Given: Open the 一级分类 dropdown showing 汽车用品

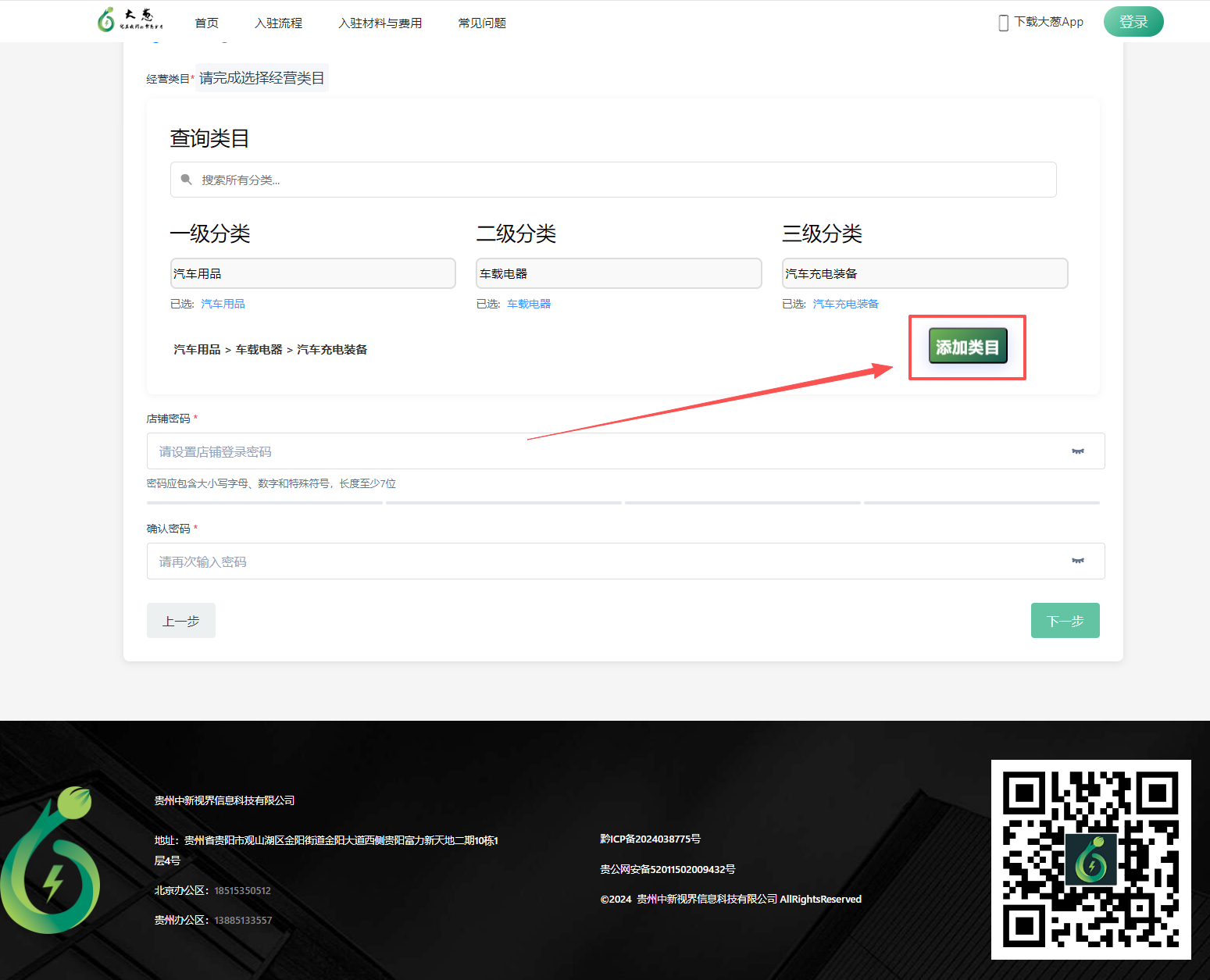Looking at the screenshot, I should (x=312, y=273).
